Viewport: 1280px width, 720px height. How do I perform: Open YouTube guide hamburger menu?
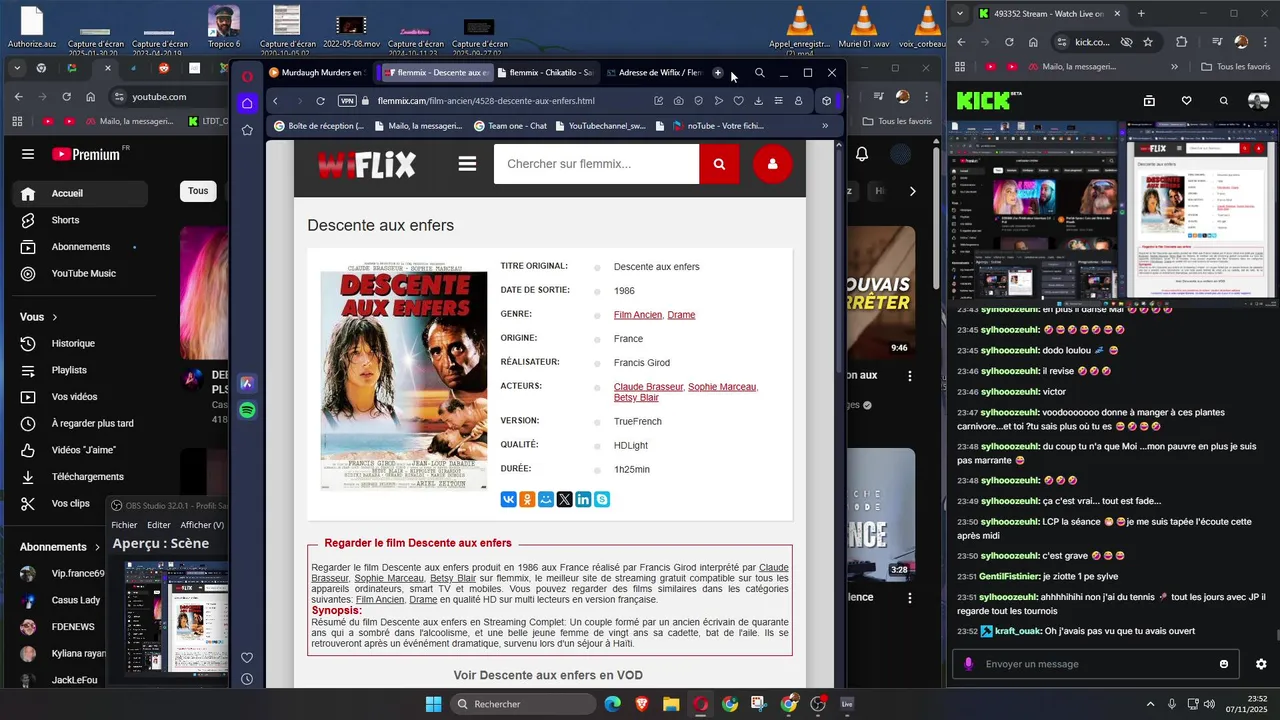(28, 154)
